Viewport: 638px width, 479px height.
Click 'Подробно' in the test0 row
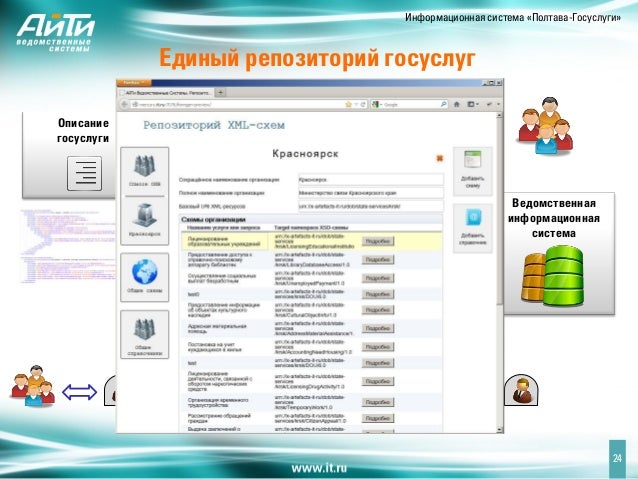(378, 294)
